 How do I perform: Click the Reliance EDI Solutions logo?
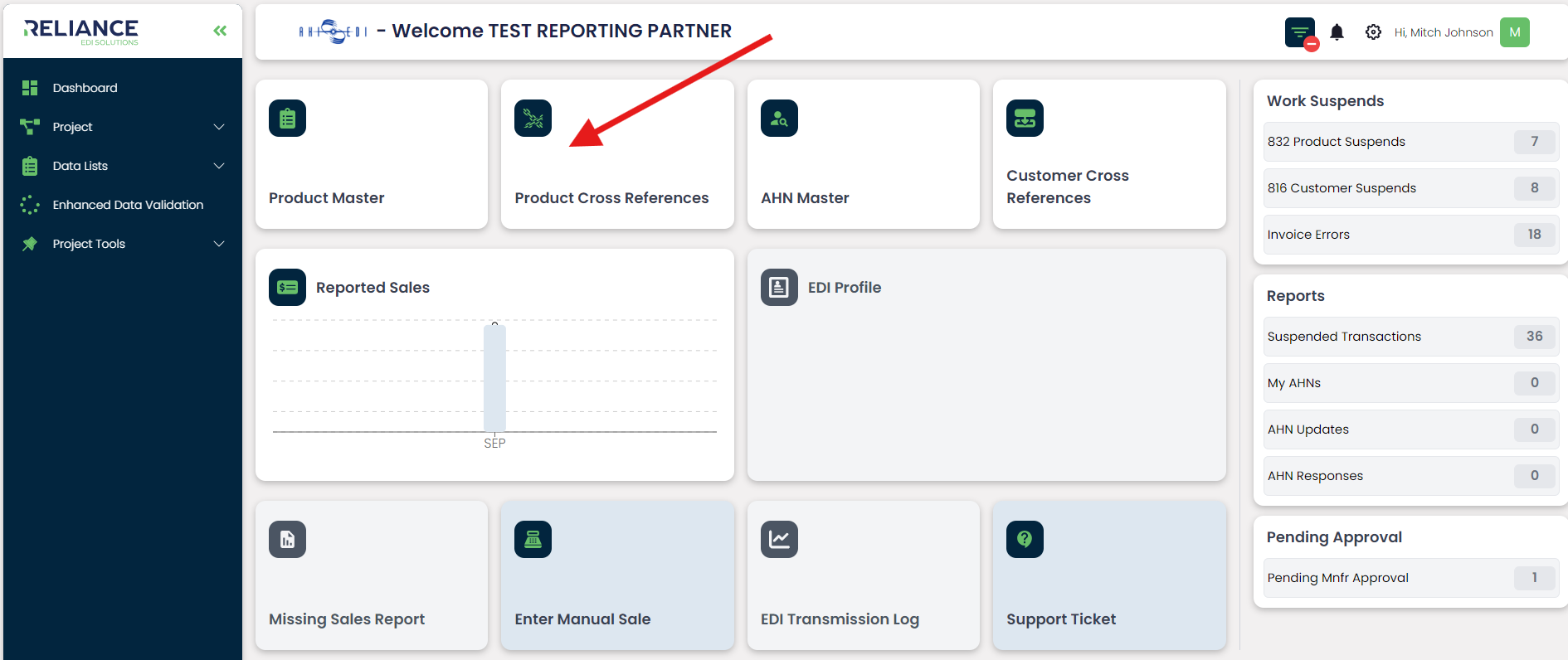click(x=81, y=32)
